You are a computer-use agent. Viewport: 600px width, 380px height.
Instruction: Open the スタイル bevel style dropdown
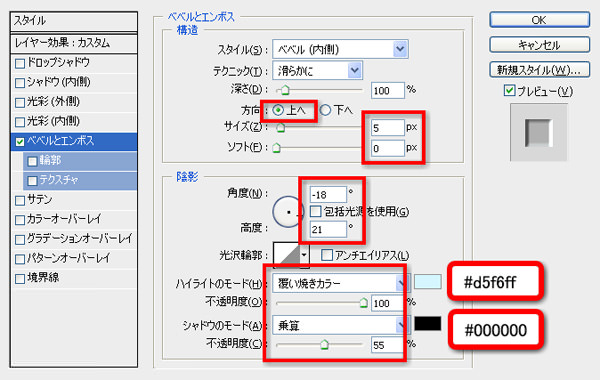tap(340, 49)
